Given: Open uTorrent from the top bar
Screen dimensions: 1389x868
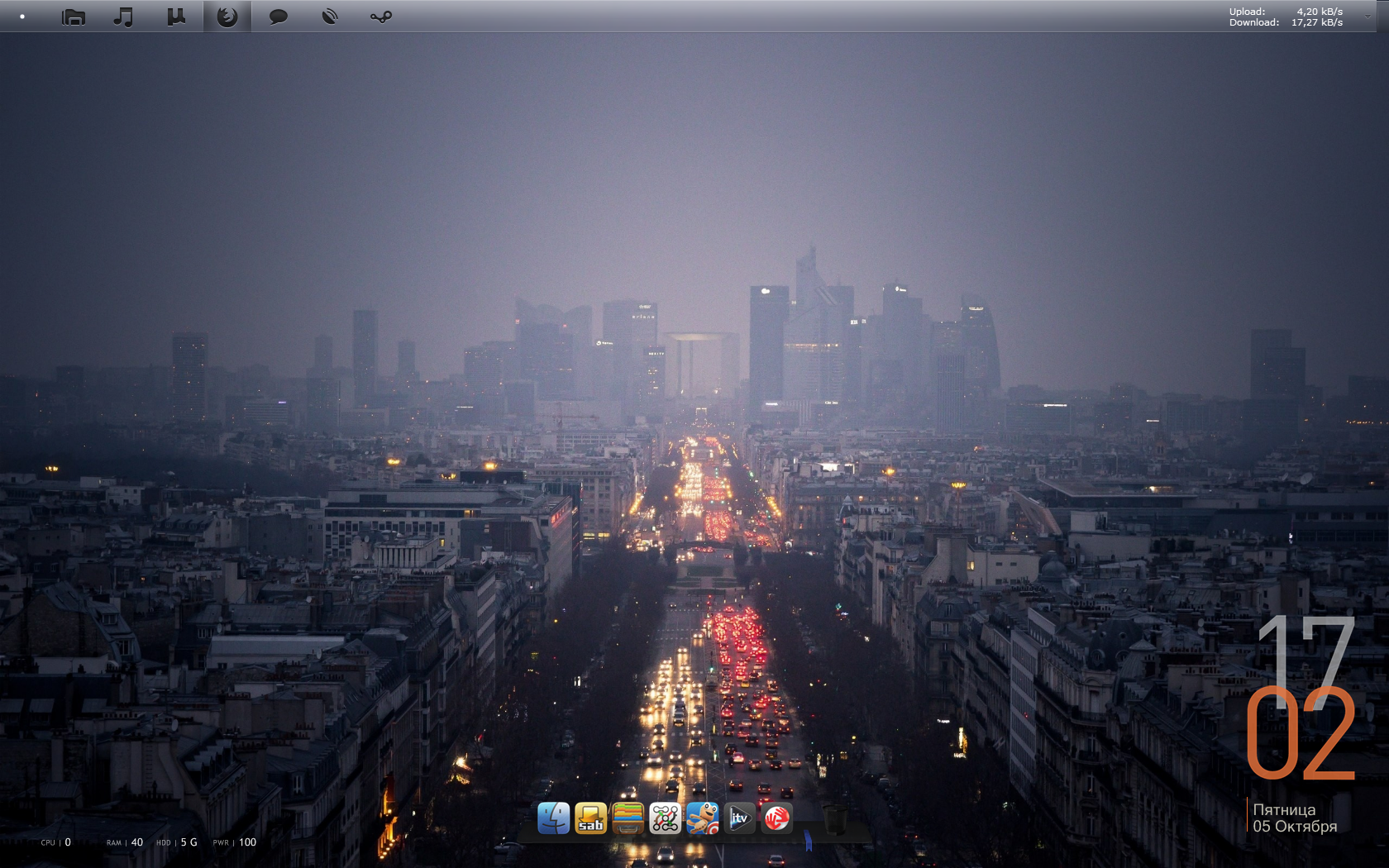Looking at the screenshot, I should 176,17.
